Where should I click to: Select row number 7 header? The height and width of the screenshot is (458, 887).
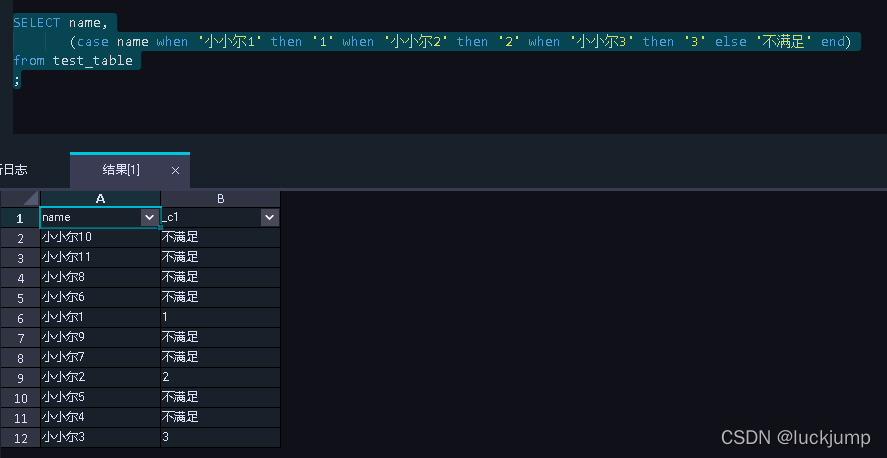(20, 338)
